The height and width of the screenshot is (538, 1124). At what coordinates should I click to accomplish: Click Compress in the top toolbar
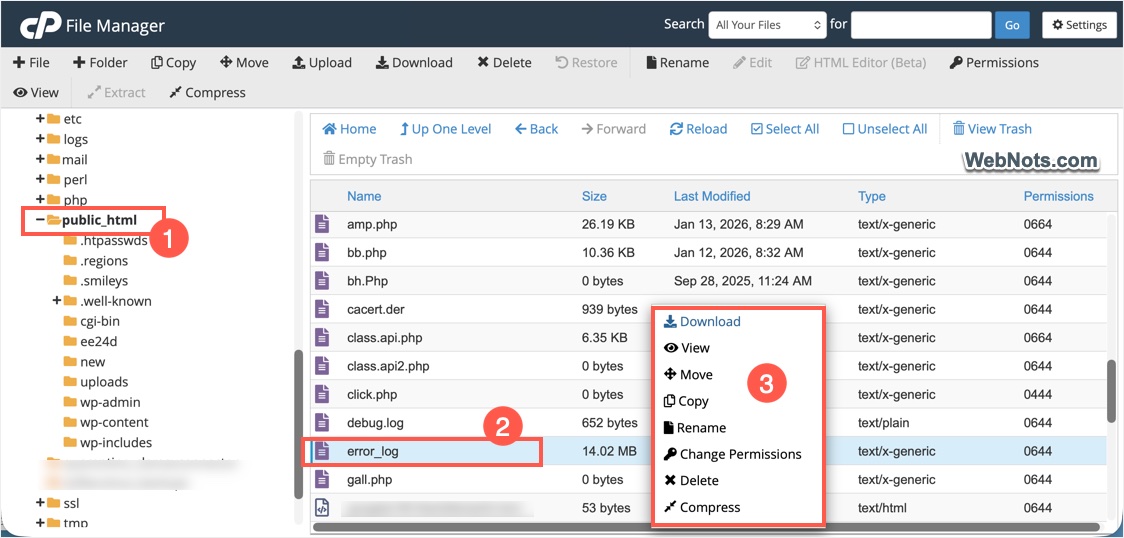tap(207, 92)
